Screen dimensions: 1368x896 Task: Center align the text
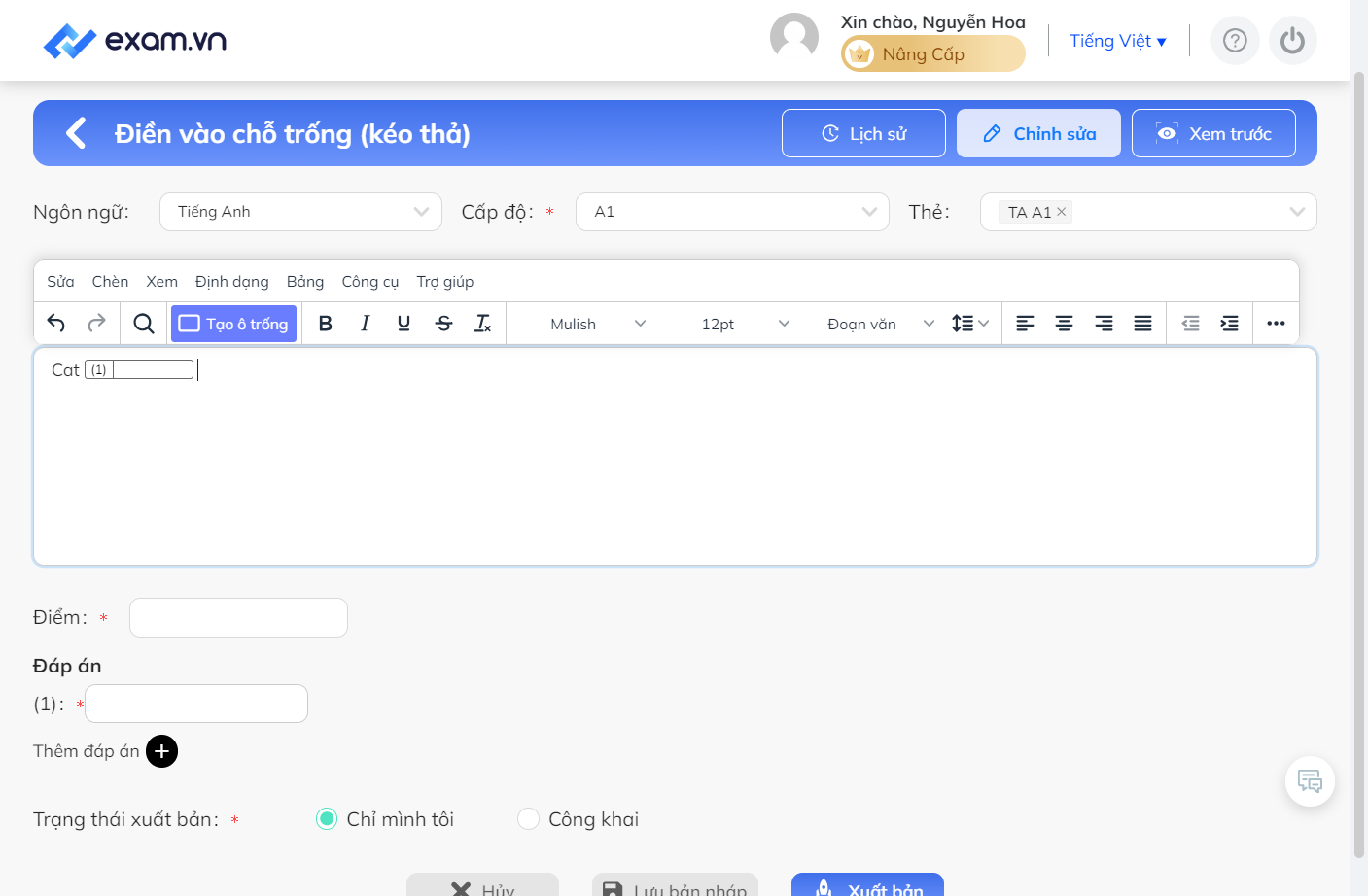tap(1065, 324)
